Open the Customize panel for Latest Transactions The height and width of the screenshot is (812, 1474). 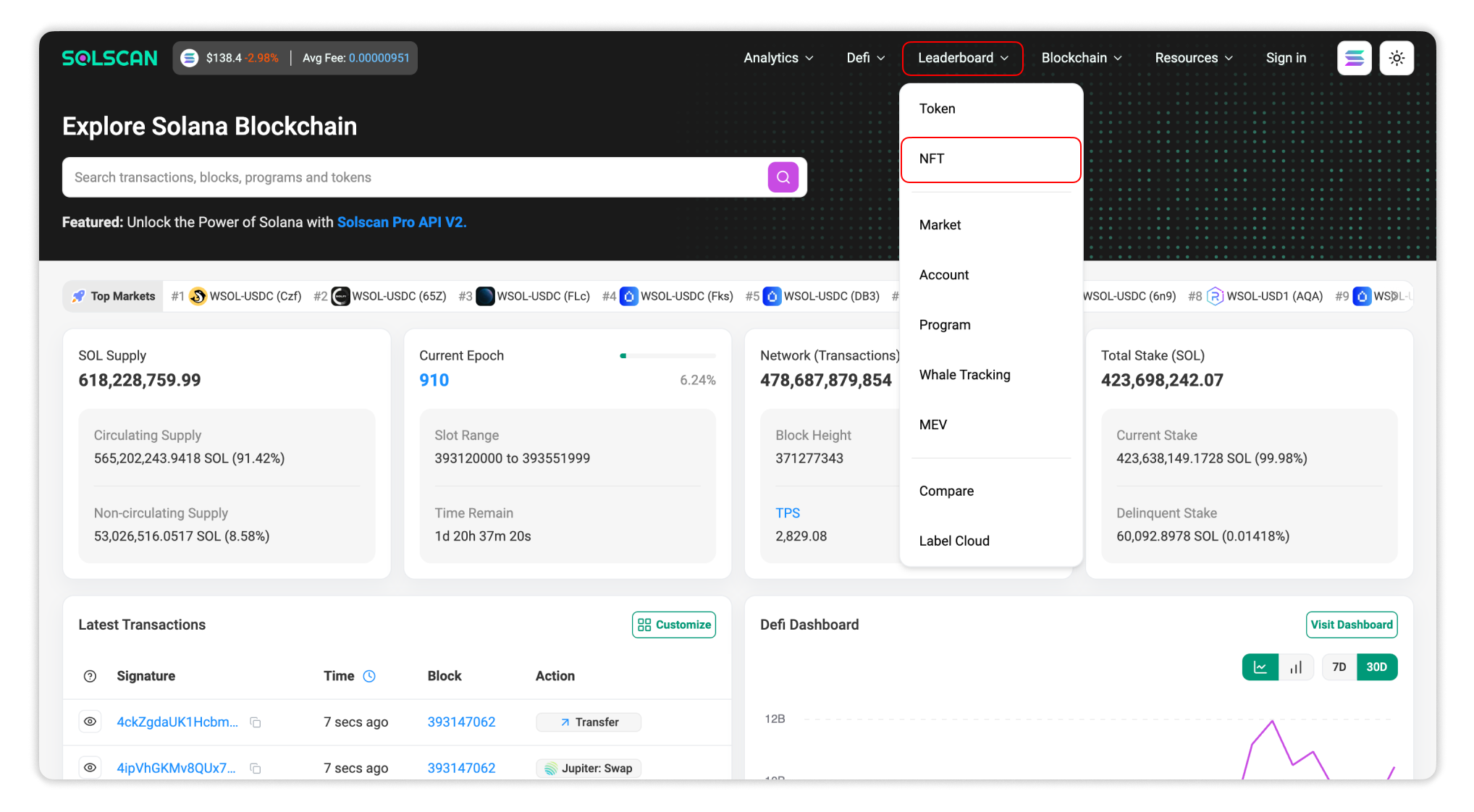[673, 624]
